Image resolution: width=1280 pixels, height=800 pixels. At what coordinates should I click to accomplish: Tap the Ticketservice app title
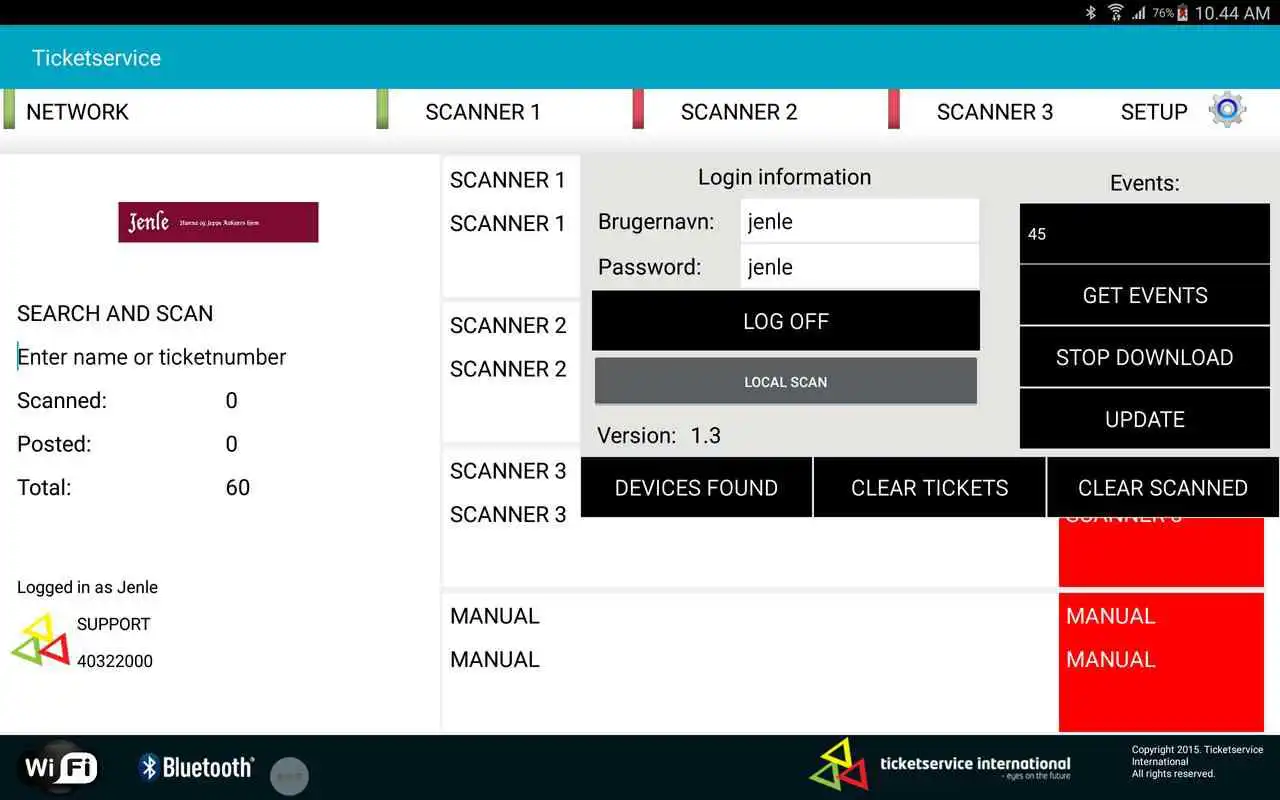[96, 58]
